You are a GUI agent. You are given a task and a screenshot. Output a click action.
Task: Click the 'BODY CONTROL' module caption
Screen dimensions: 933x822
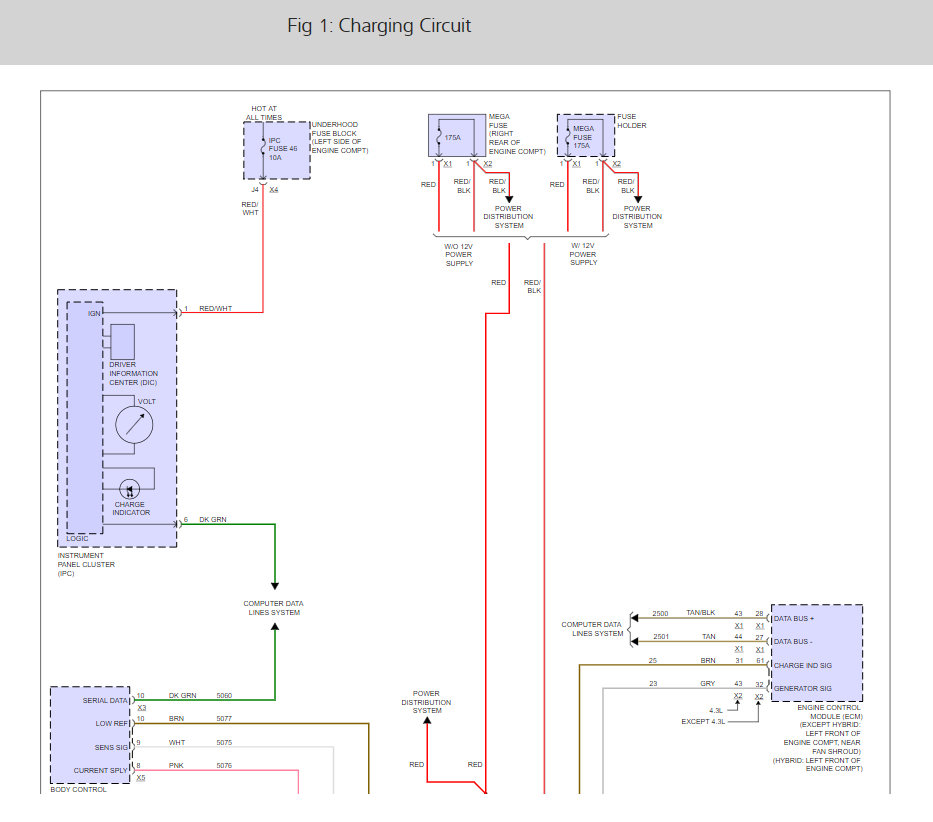[x=79, y=789]
